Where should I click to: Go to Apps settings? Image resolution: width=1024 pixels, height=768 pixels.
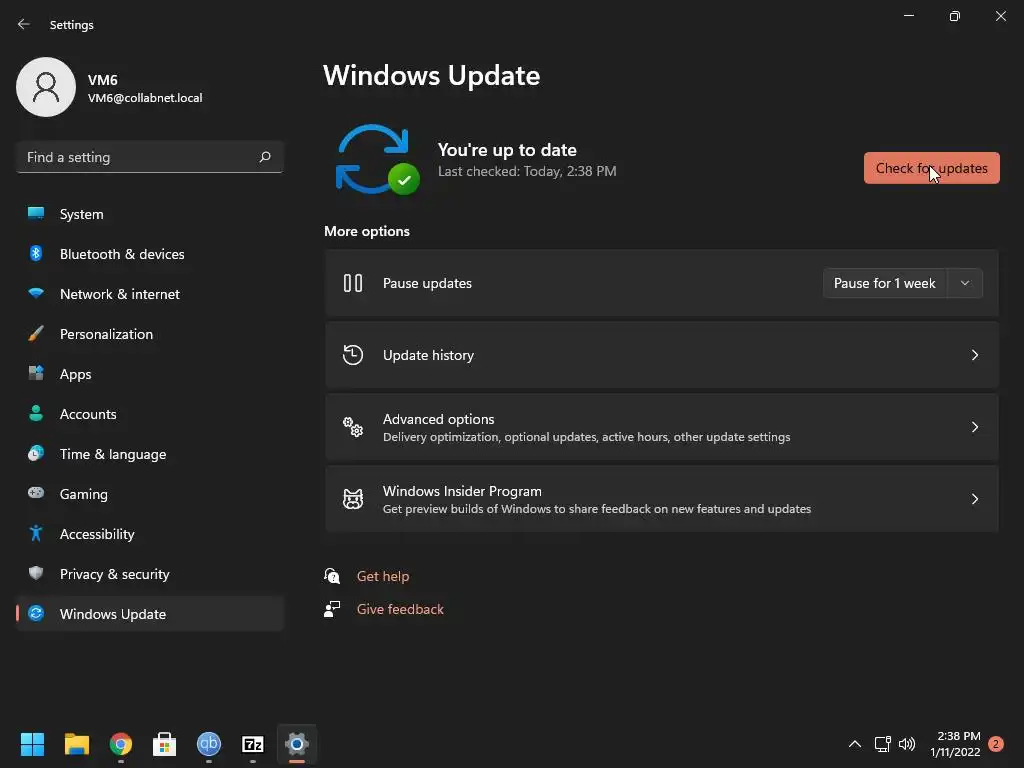[x=150, y=374]
